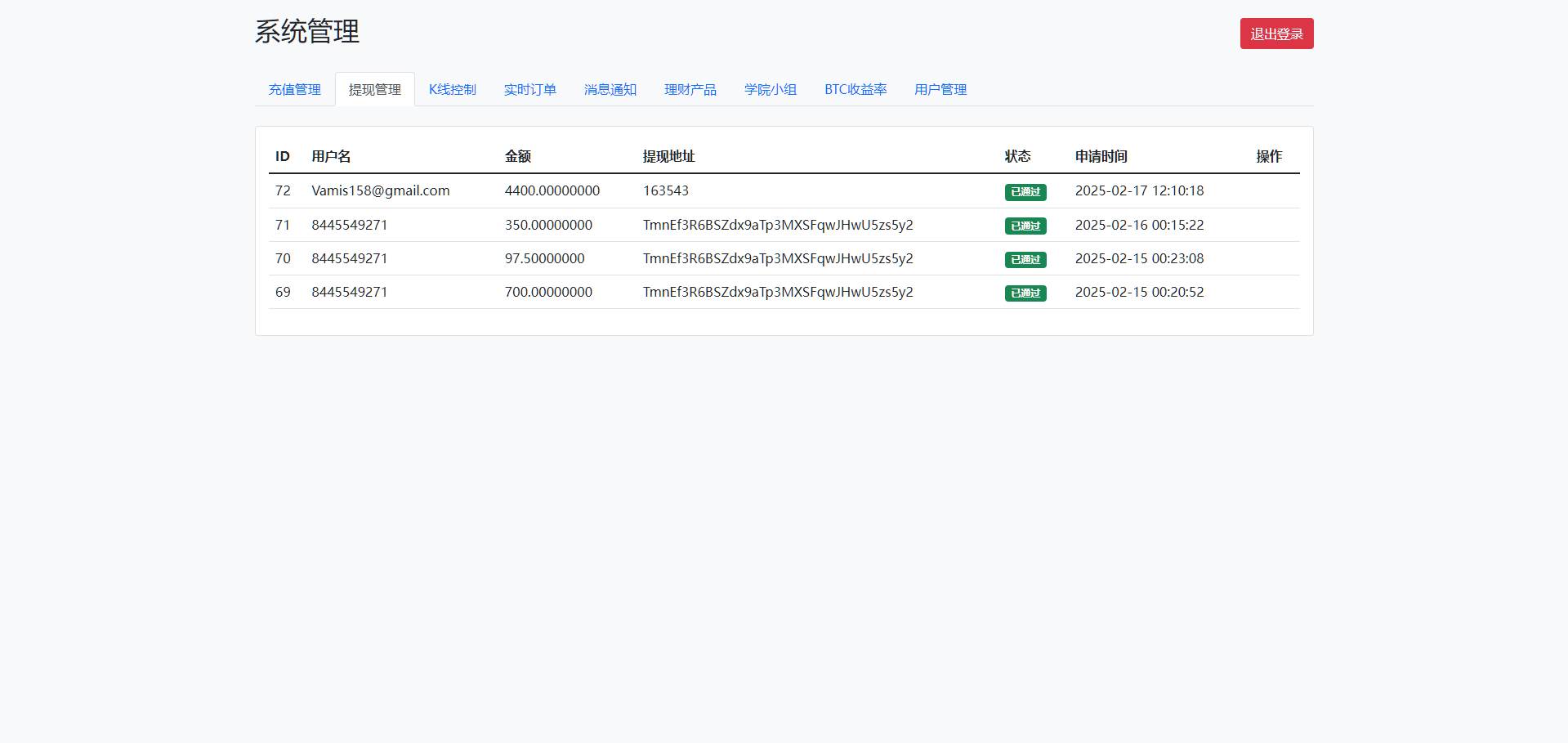Switch to the K线控制 tab
Image resolution: width=1568 pixels, height=743 pixels.
(x=452, y=89)
